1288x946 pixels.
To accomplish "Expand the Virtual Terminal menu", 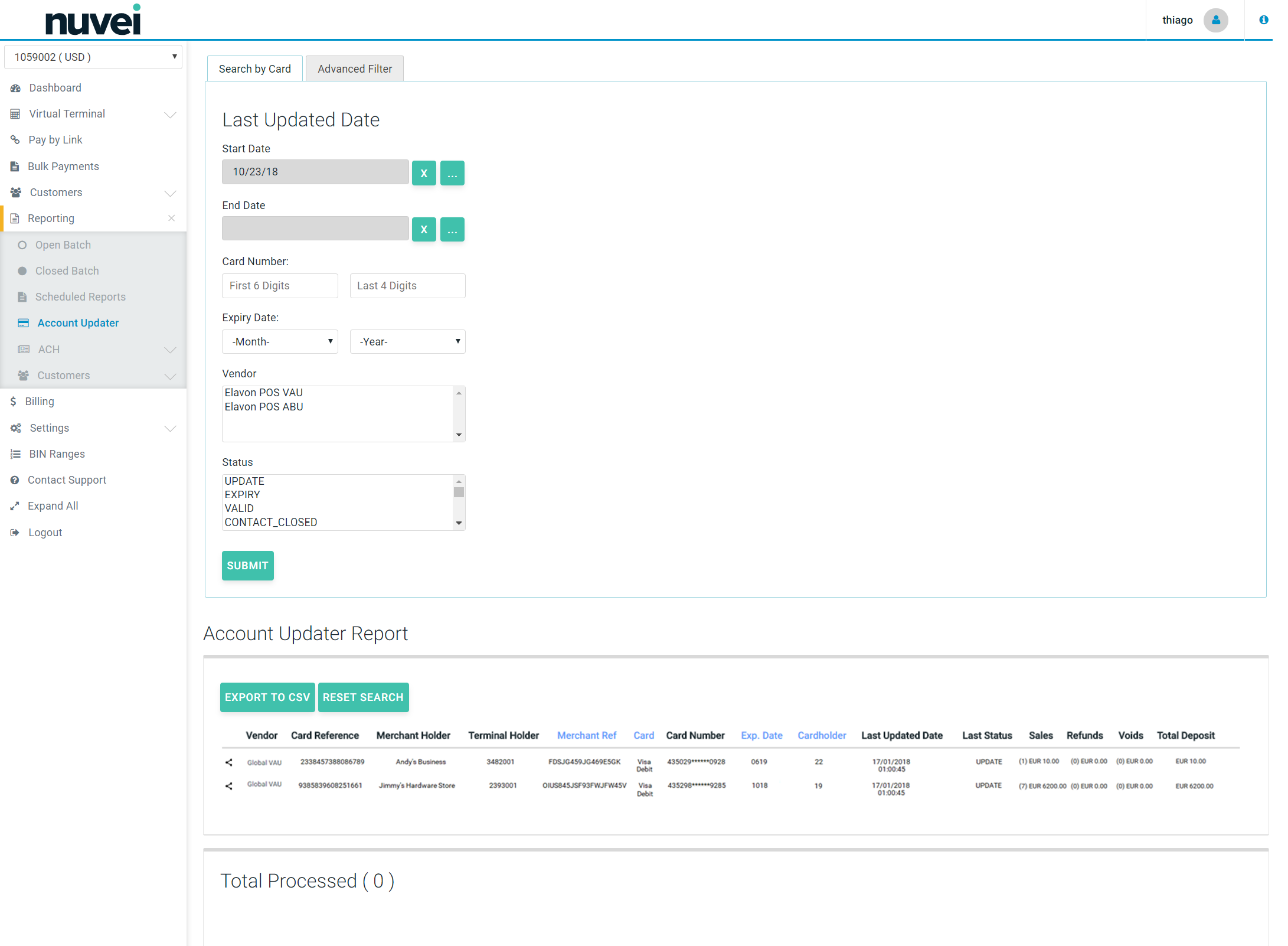I will pyautogui.click(x=170, y=115).
